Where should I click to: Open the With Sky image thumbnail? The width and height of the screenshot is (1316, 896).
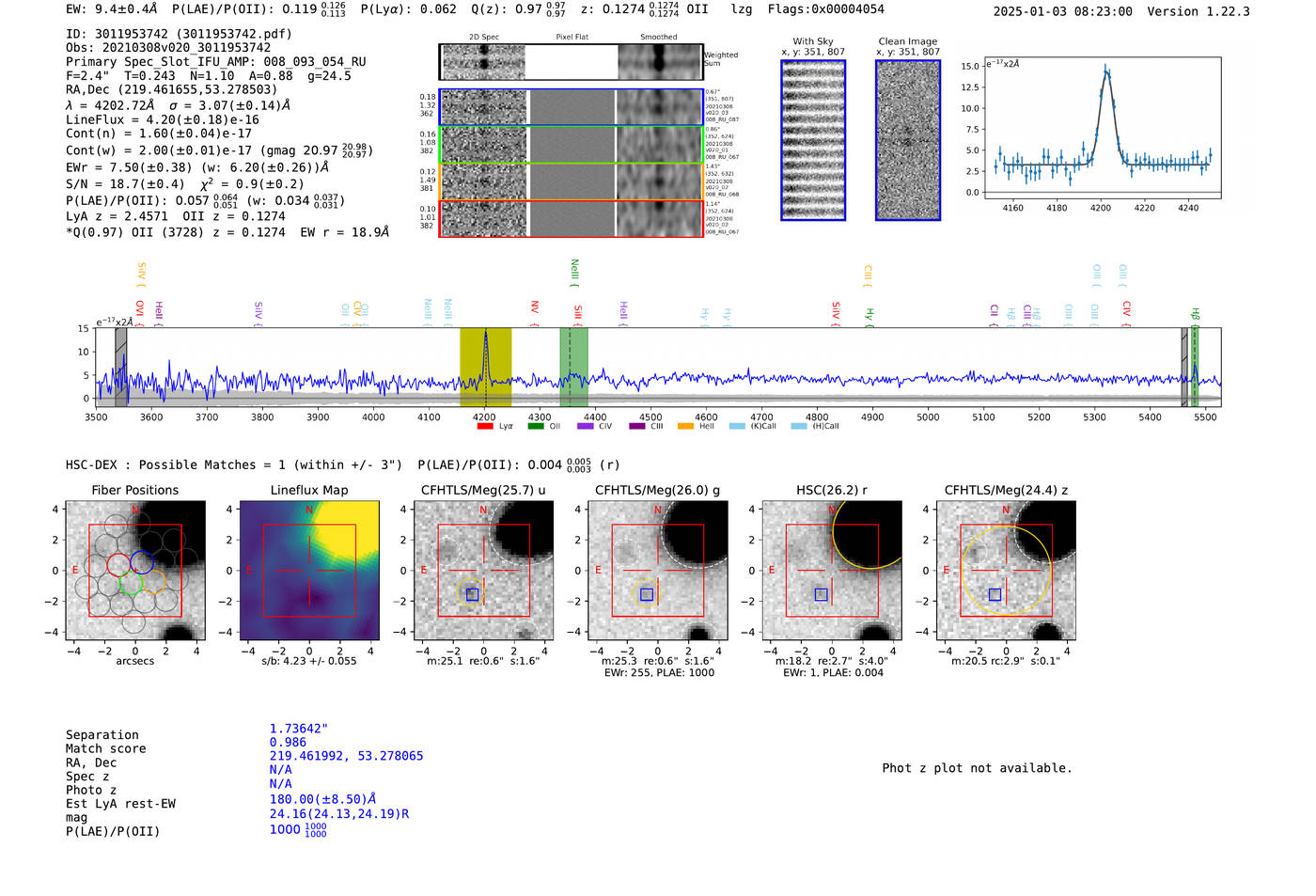[813, 140]
